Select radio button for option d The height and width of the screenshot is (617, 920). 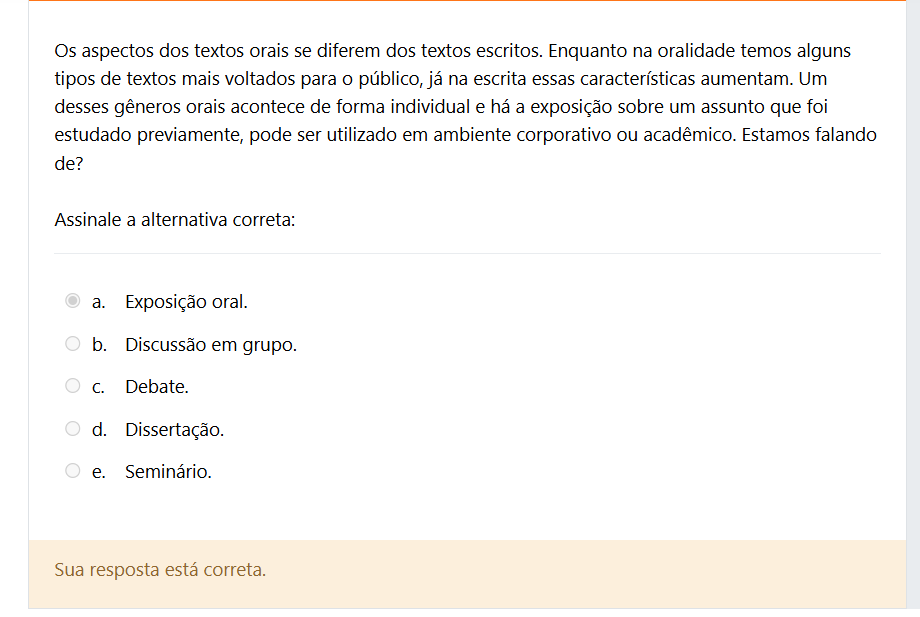(72, 429)
